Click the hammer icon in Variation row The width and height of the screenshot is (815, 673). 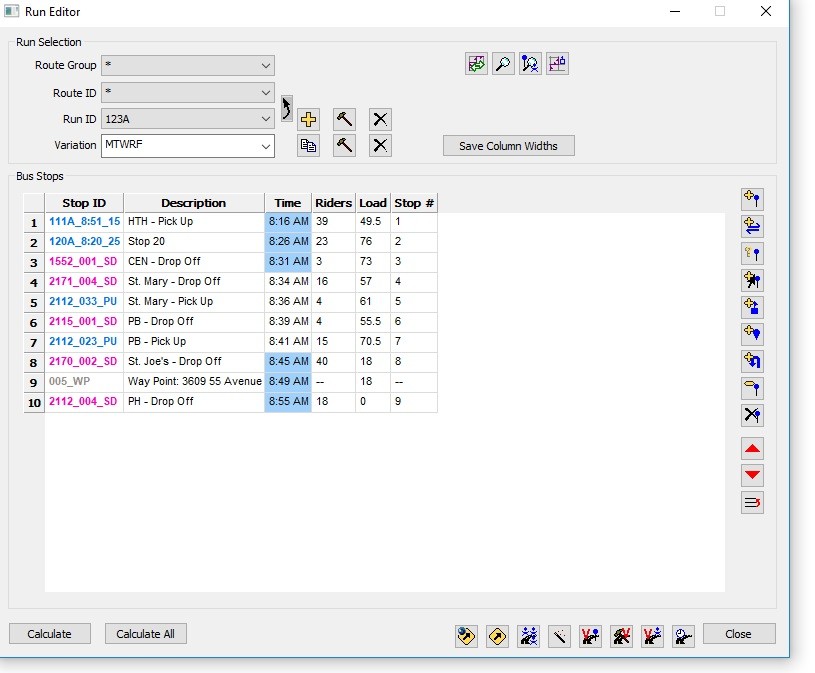click(344, 146)
